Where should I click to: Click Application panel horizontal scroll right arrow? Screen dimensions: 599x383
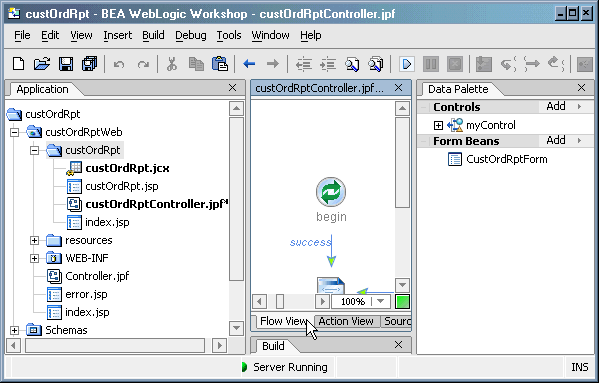pyautogui.click(x=220, y=346)
